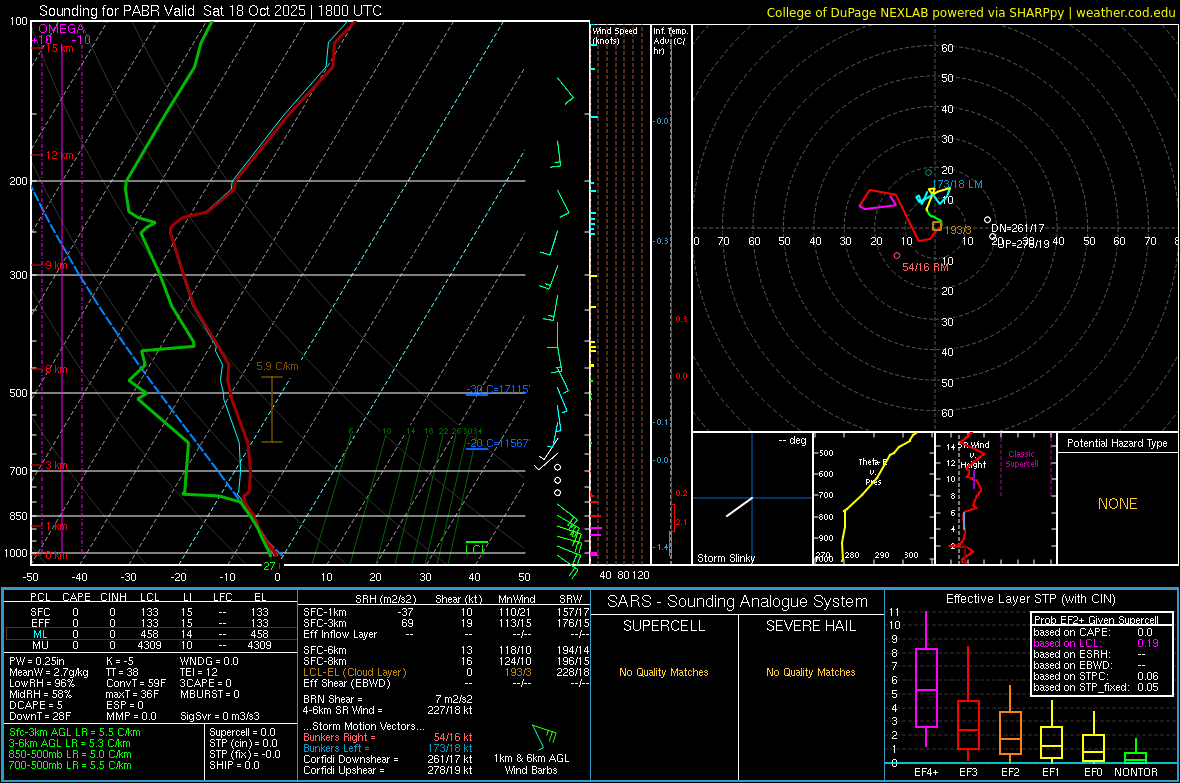Click the '12 km' height marker
The width and height of the screenshot is (1180, 783).
(x=59, y=155)
